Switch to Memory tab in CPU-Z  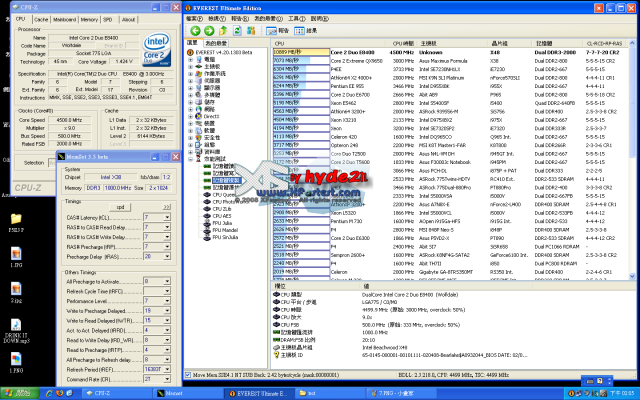point(89,19)
